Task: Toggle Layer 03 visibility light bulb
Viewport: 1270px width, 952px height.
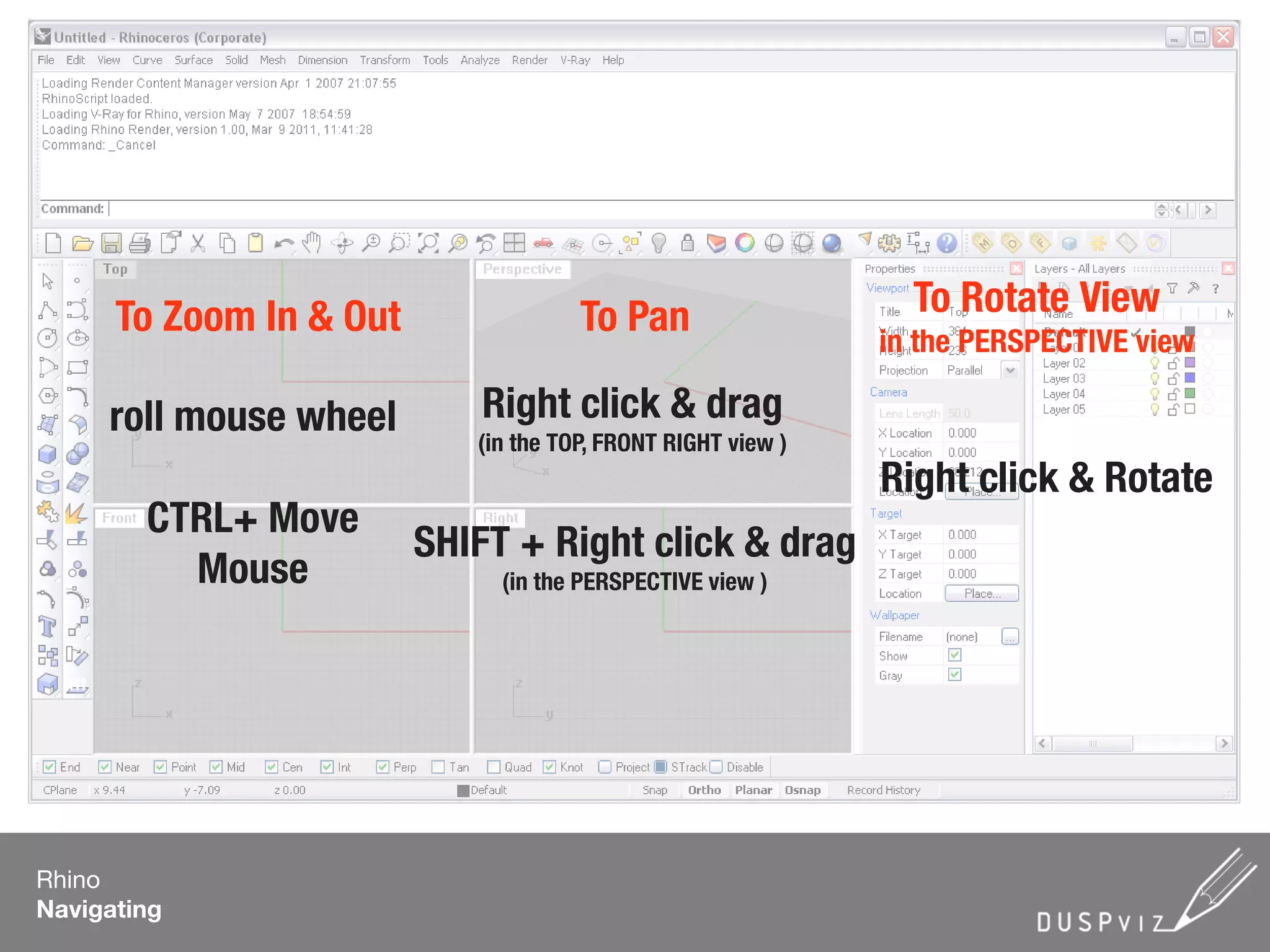Action: pyautogui.click(x=1155, y=378)
